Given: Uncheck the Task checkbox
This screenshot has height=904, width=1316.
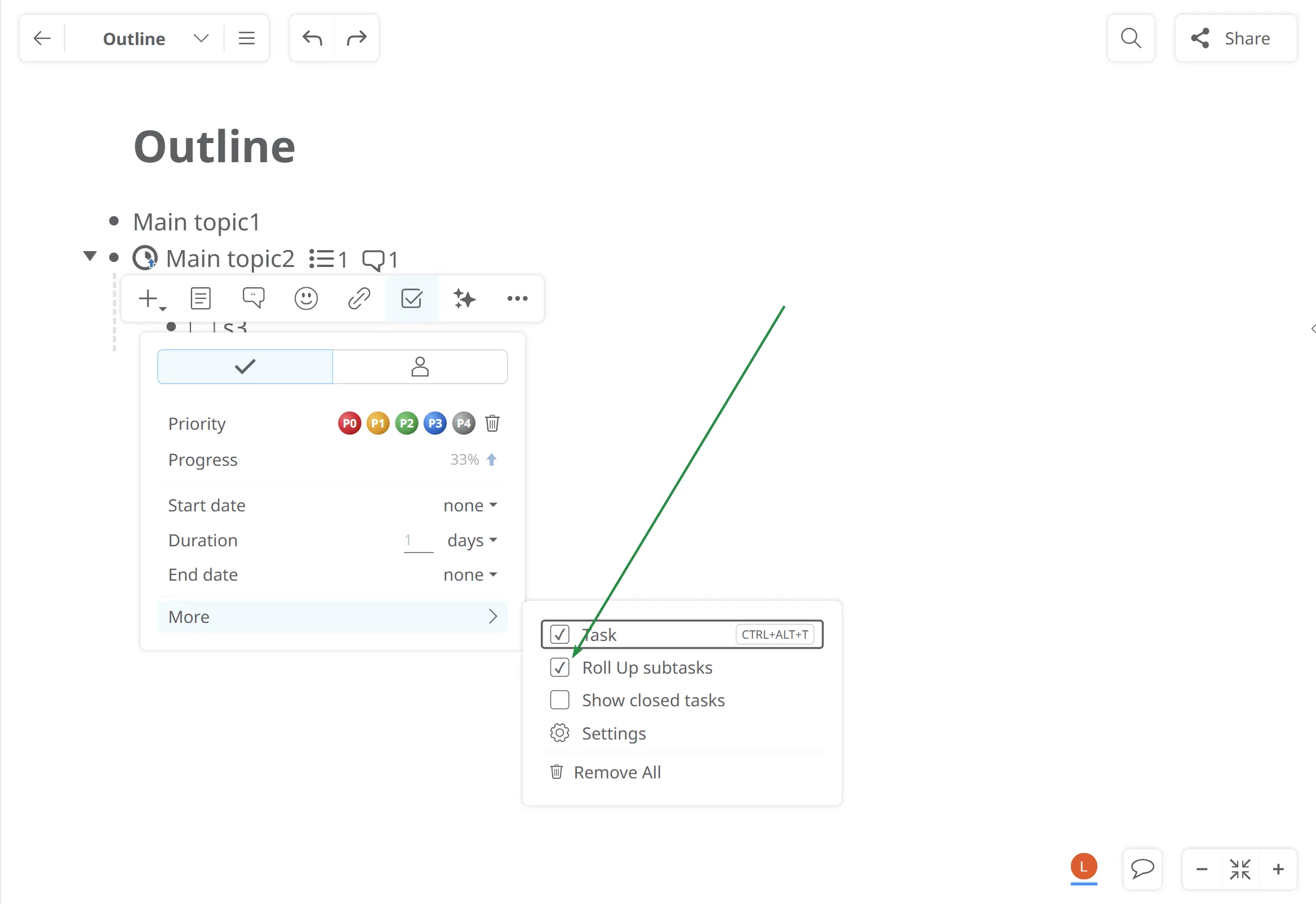Looking at the screenshot, I should [560, 634].
